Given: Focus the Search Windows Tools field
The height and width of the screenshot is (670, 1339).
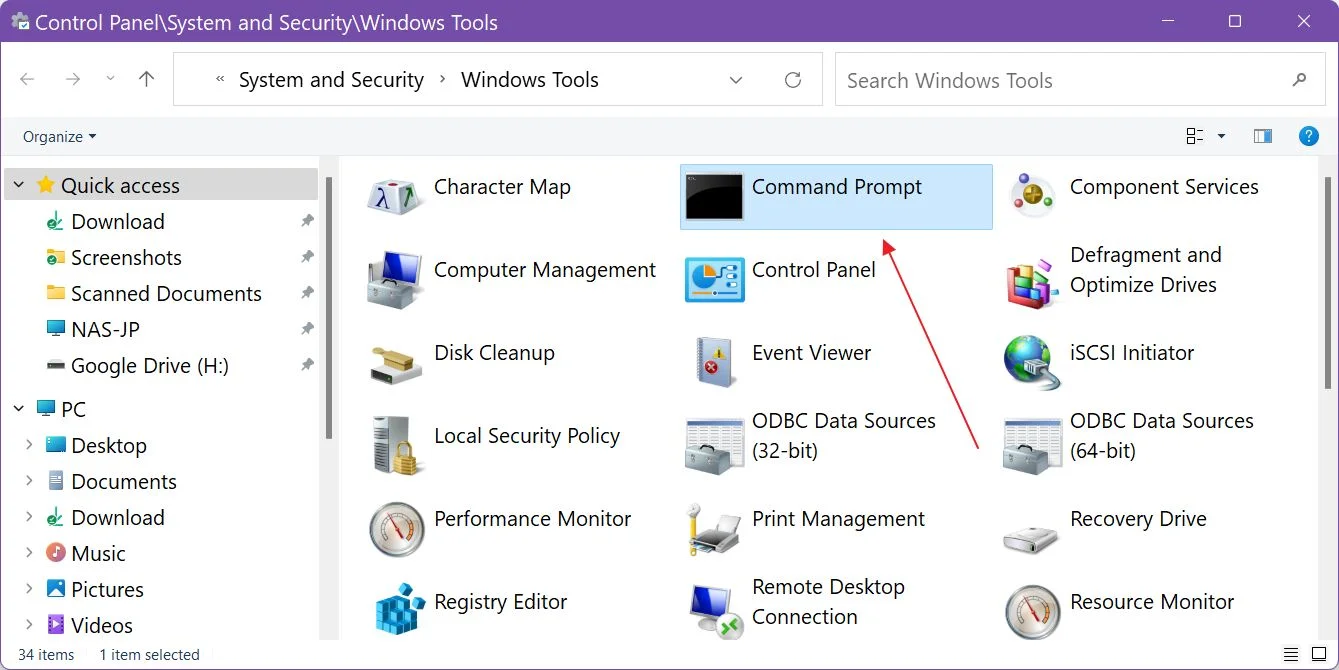Looking at the screenshot, I should (1080, 80).
